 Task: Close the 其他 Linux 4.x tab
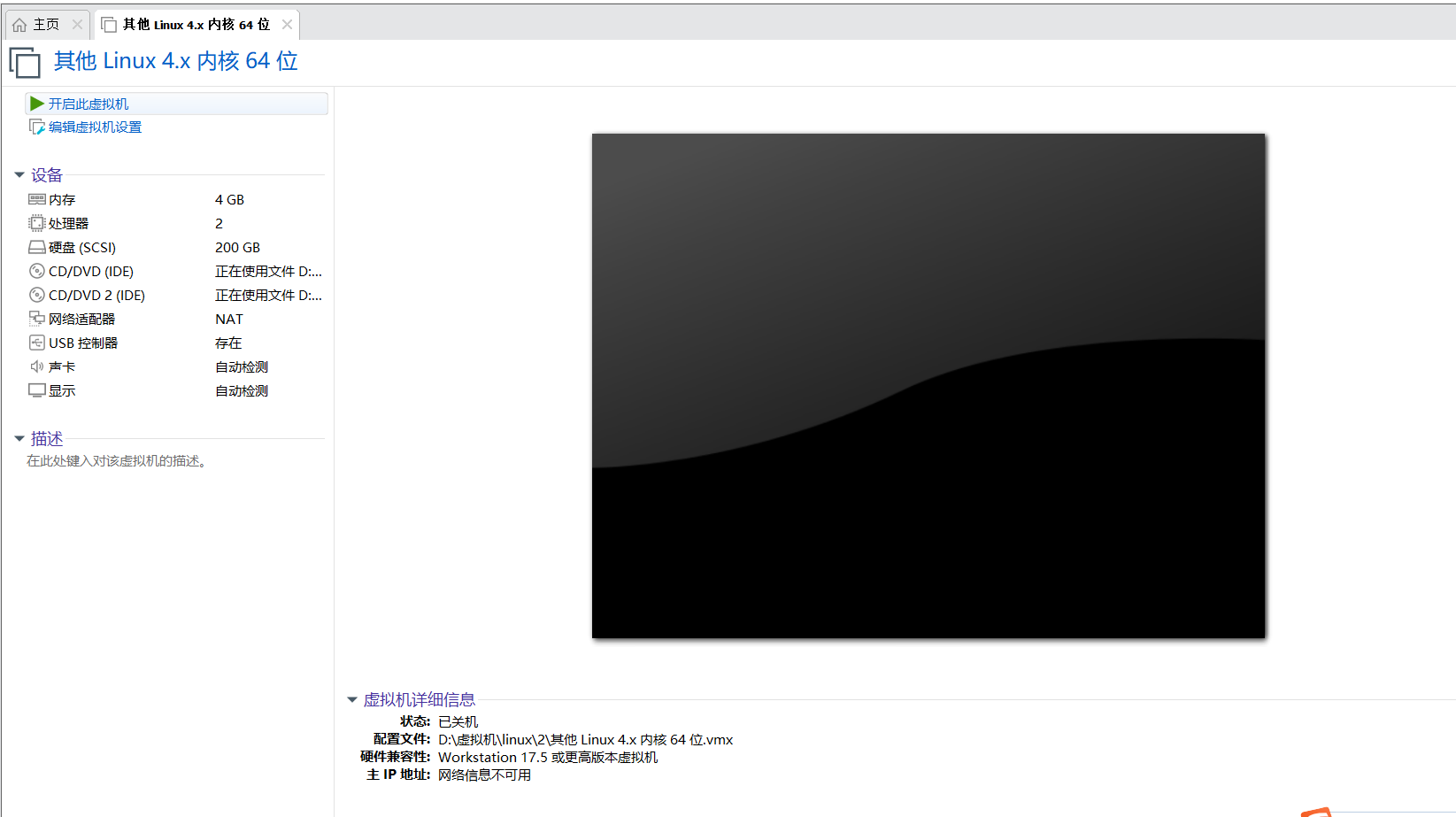click(x=287, y=25)
